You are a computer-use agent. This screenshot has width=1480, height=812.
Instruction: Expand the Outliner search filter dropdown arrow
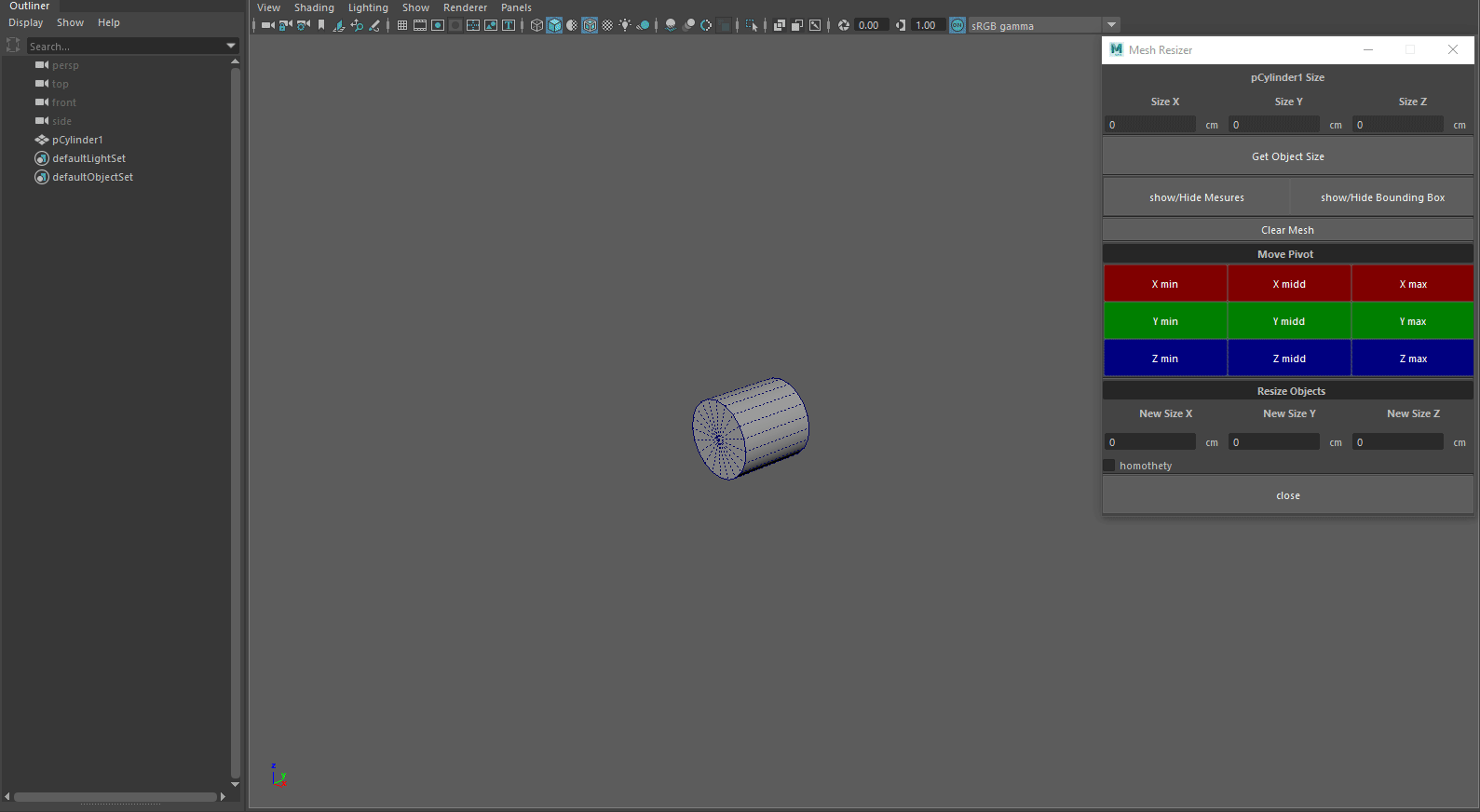(x=231, y=46)
